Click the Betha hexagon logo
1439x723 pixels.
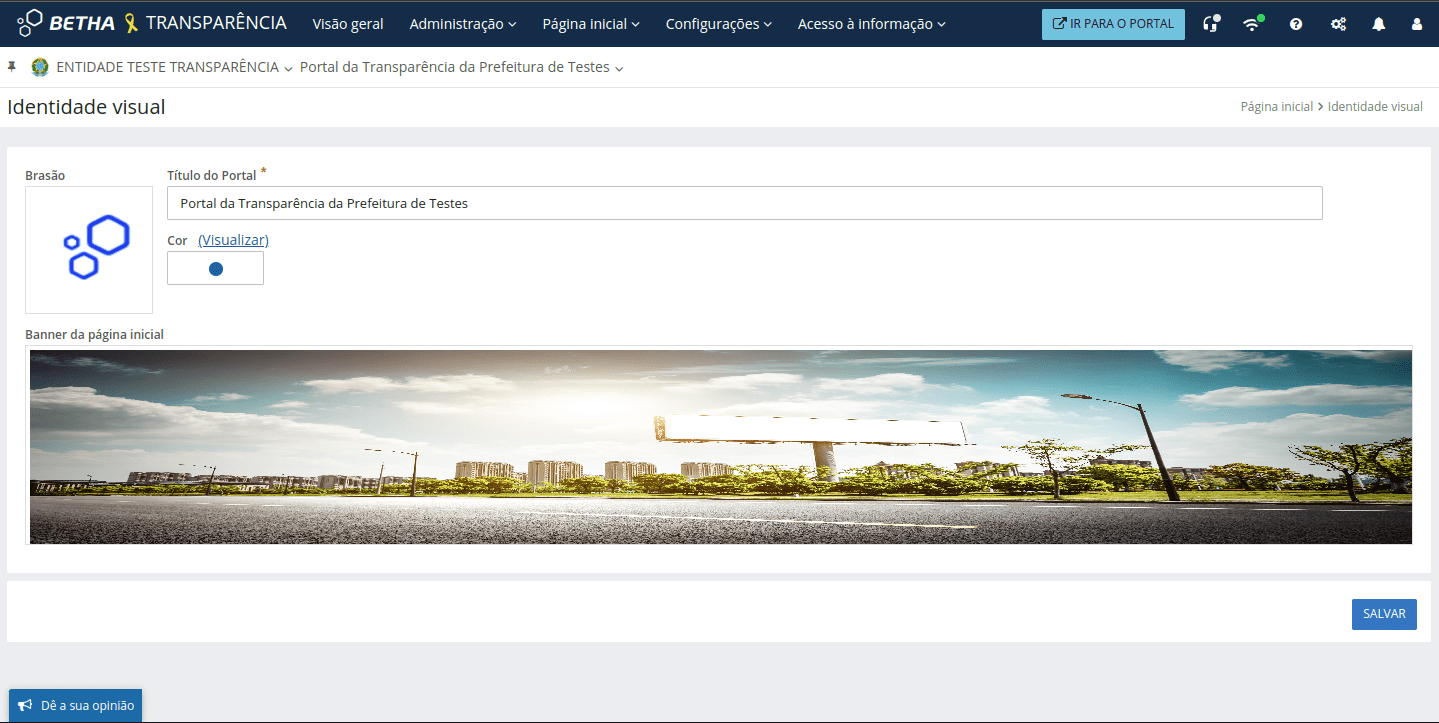tap(30, 23)
